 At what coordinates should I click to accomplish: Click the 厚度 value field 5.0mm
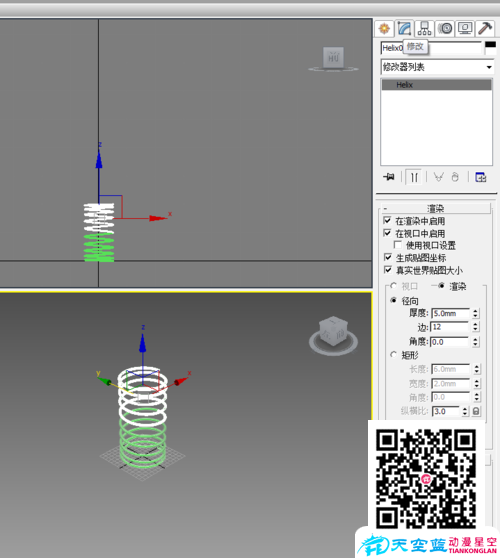click(450, 314)
